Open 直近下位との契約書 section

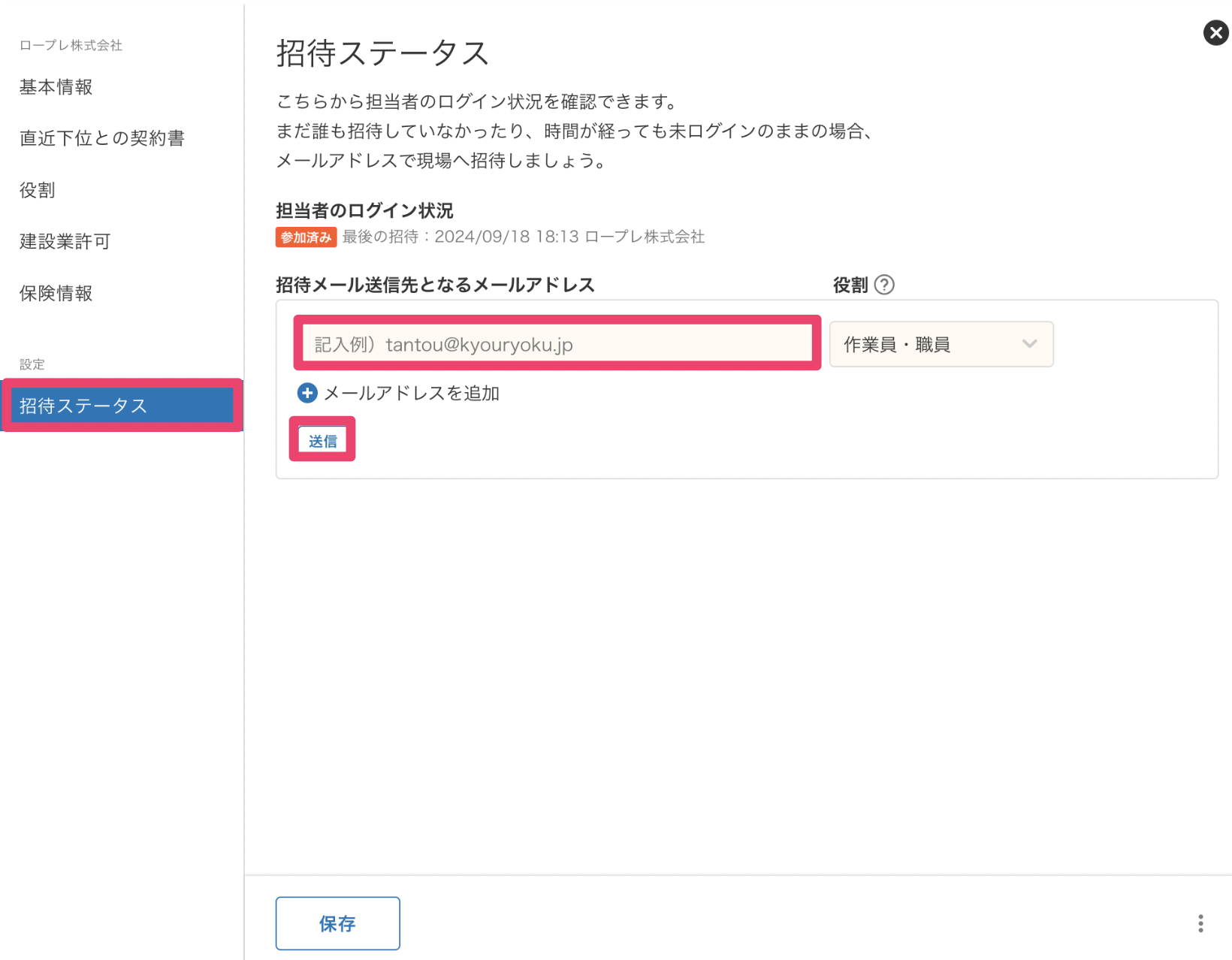click(x=102, y=138)
